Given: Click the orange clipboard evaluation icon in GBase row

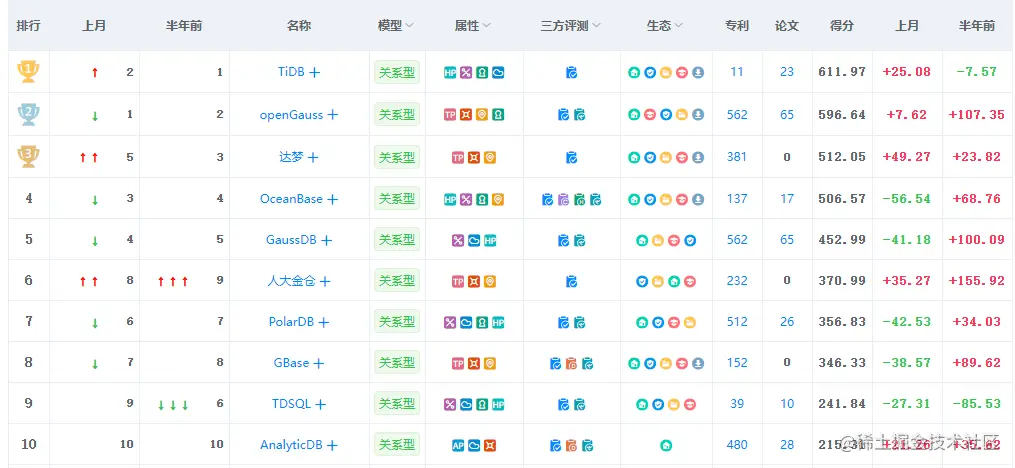Looking at the screenshot, I should coord(571,363).
